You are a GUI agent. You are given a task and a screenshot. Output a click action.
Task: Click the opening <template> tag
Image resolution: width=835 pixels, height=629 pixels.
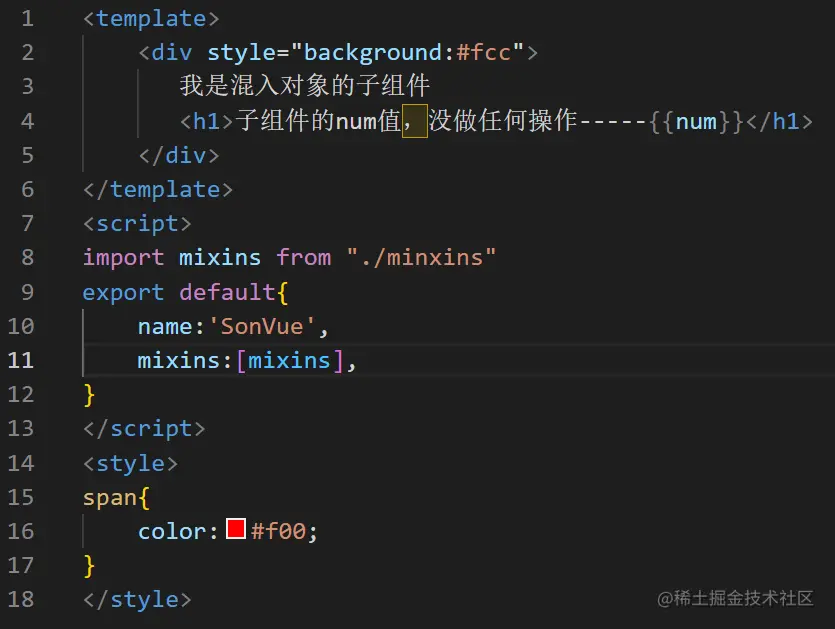pos(150,18)
